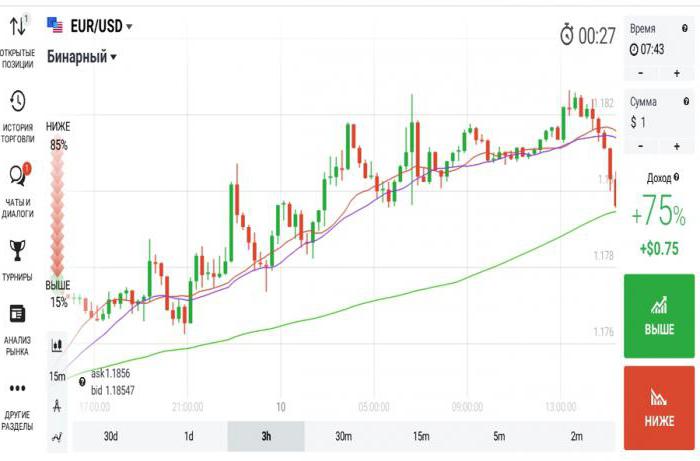Select the 1d timeframe tab
Screen dimensions: 700x461
(189, 436)
